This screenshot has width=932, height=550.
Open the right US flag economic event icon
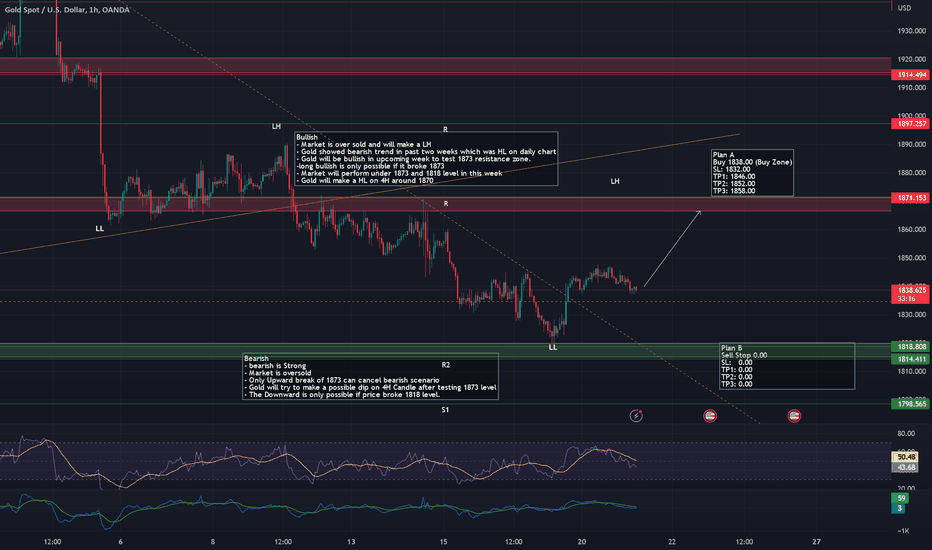click(794, 416)
